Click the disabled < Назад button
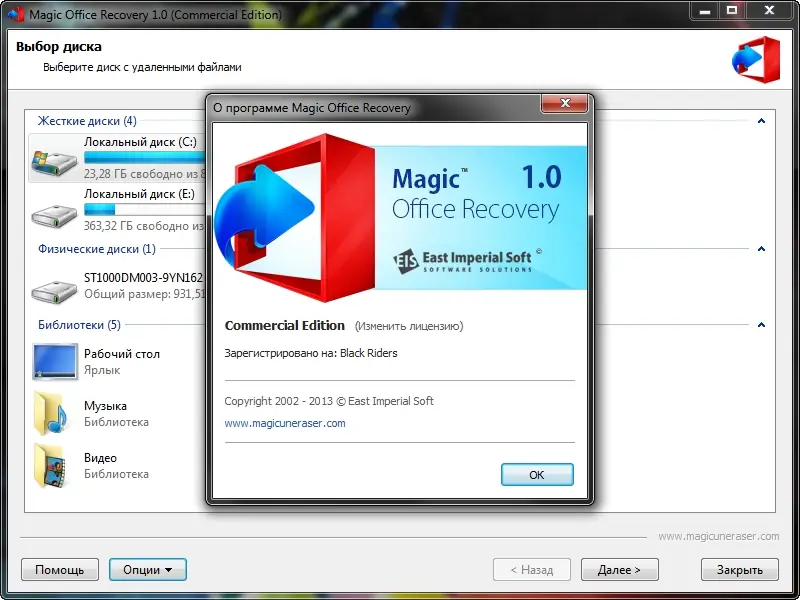Image resolution: width=800 pixels, height=600 pixels. pyautogui.click(x=532, y=569)
